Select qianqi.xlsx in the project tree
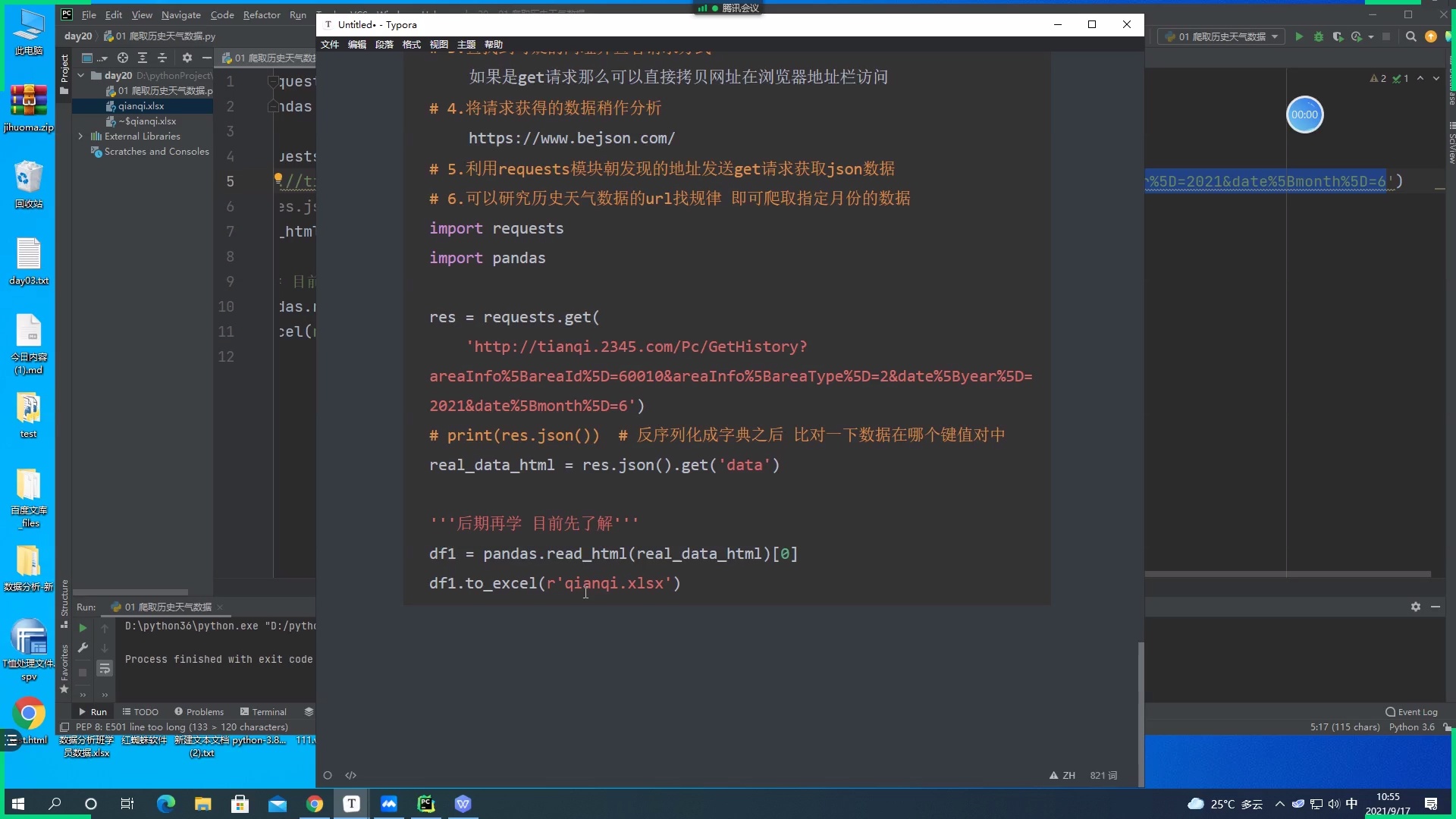The height and width of the screenshot is (819, 1456). pos(140,106)
